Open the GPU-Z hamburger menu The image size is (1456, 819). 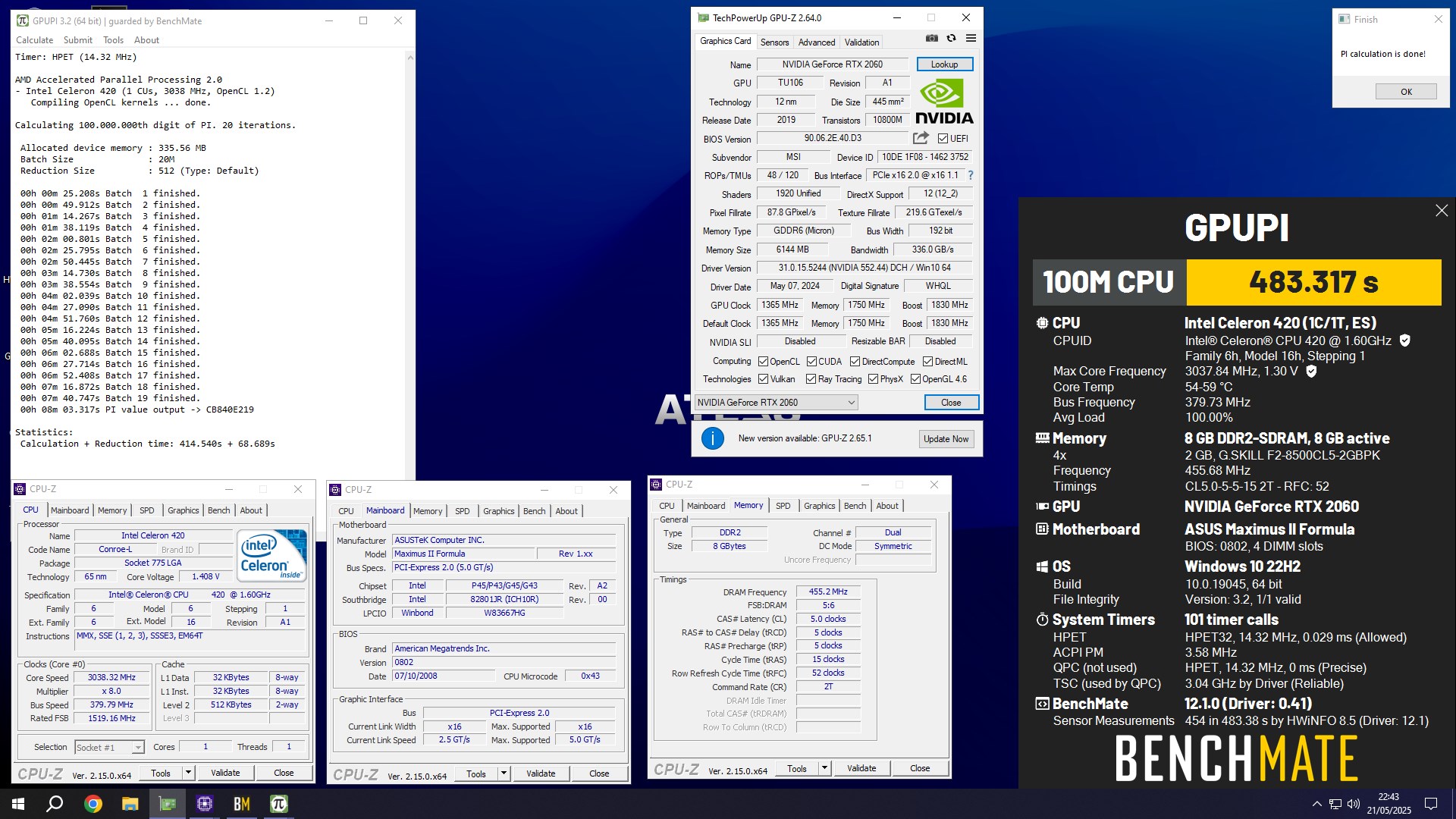click(971, 39)
